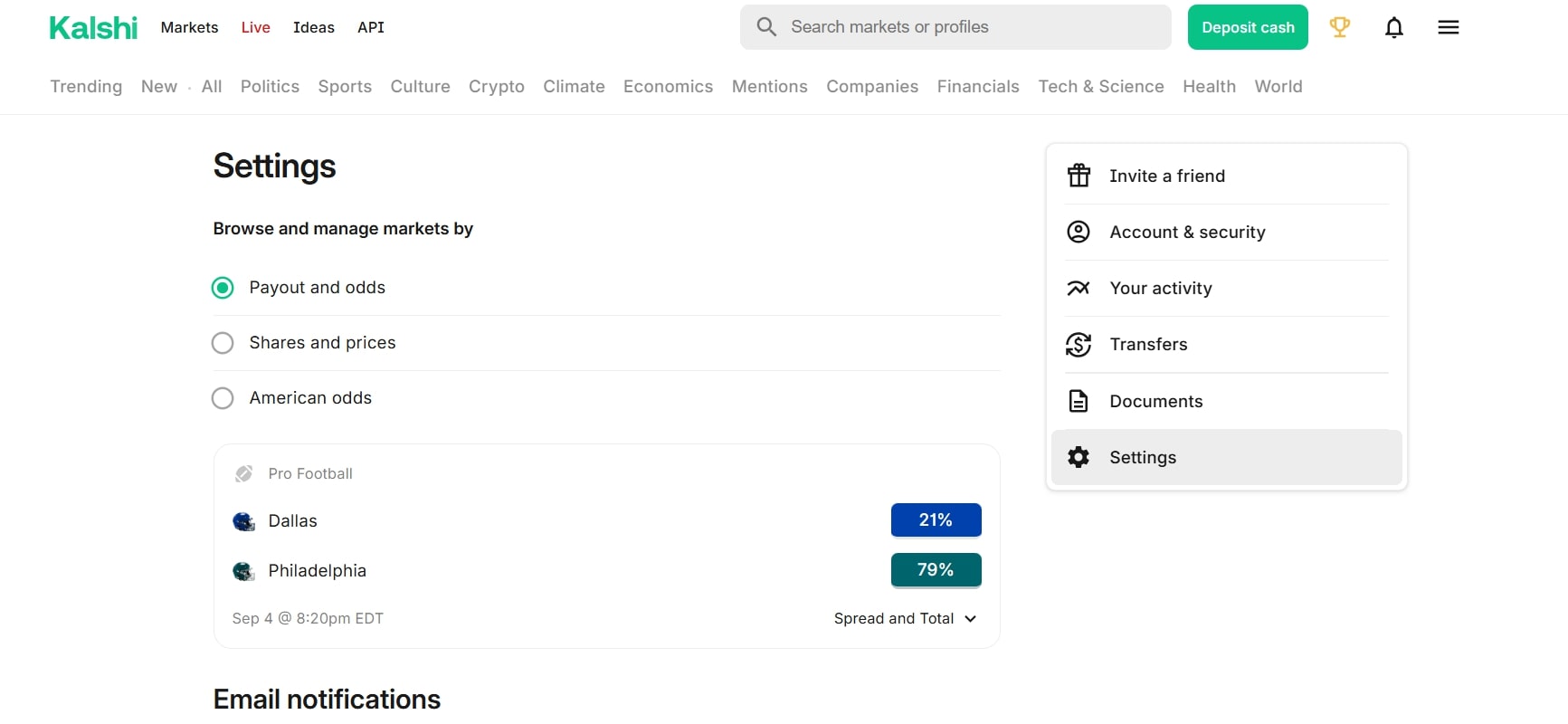Switch to Health category
Screen dimensions: 1568x724
1209,86
